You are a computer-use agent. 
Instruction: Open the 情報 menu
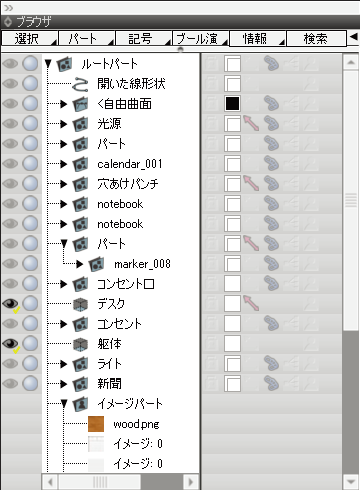point(258,38)
